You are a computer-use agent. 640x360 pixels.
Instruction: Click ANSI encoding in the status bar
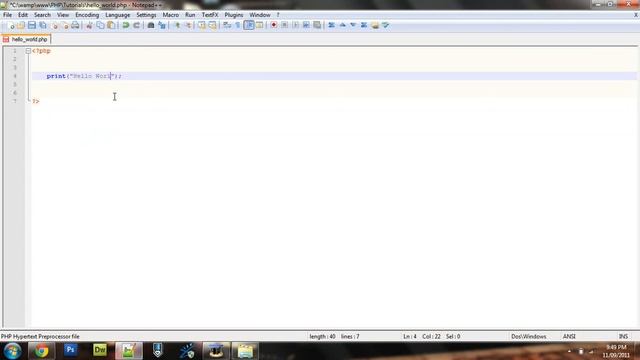coord(569,336)
